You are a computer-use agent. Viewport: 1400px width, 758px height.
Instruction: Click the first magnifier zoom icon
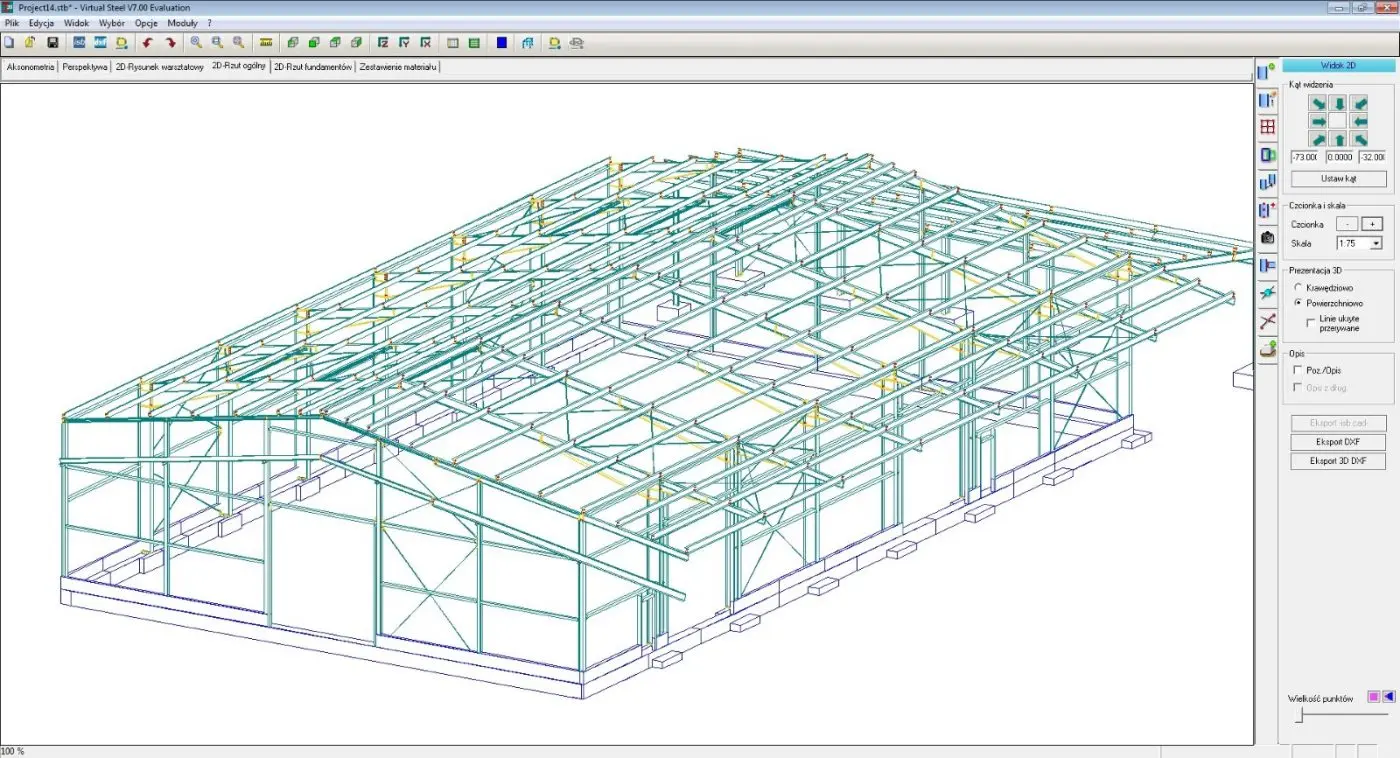point(196,43)
